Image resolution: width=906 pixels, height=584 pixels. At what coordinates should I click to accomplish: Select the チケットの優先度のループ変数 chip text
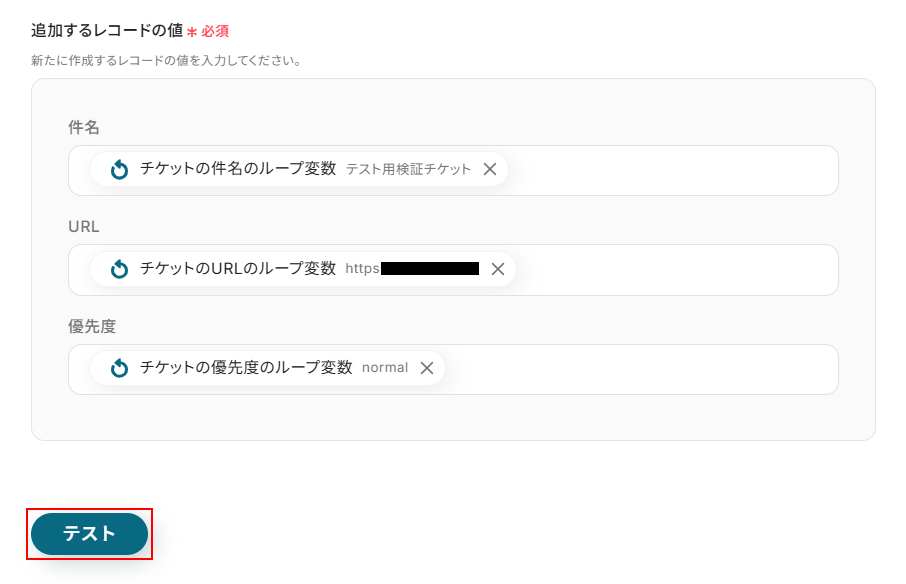pyautogui.click(x=246, y=367)
